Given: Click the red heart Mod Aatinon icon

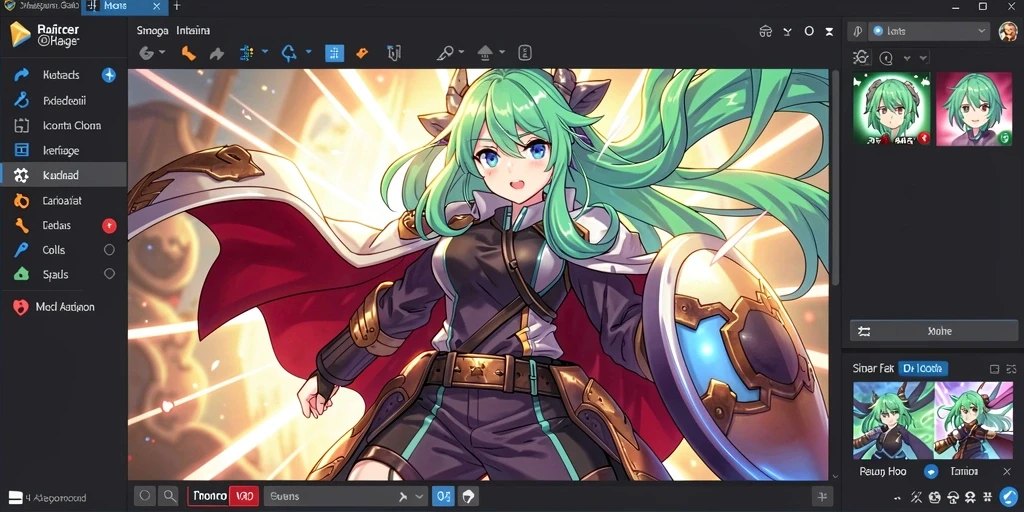Looking at the screenshot, I should (x=21, y=307).
